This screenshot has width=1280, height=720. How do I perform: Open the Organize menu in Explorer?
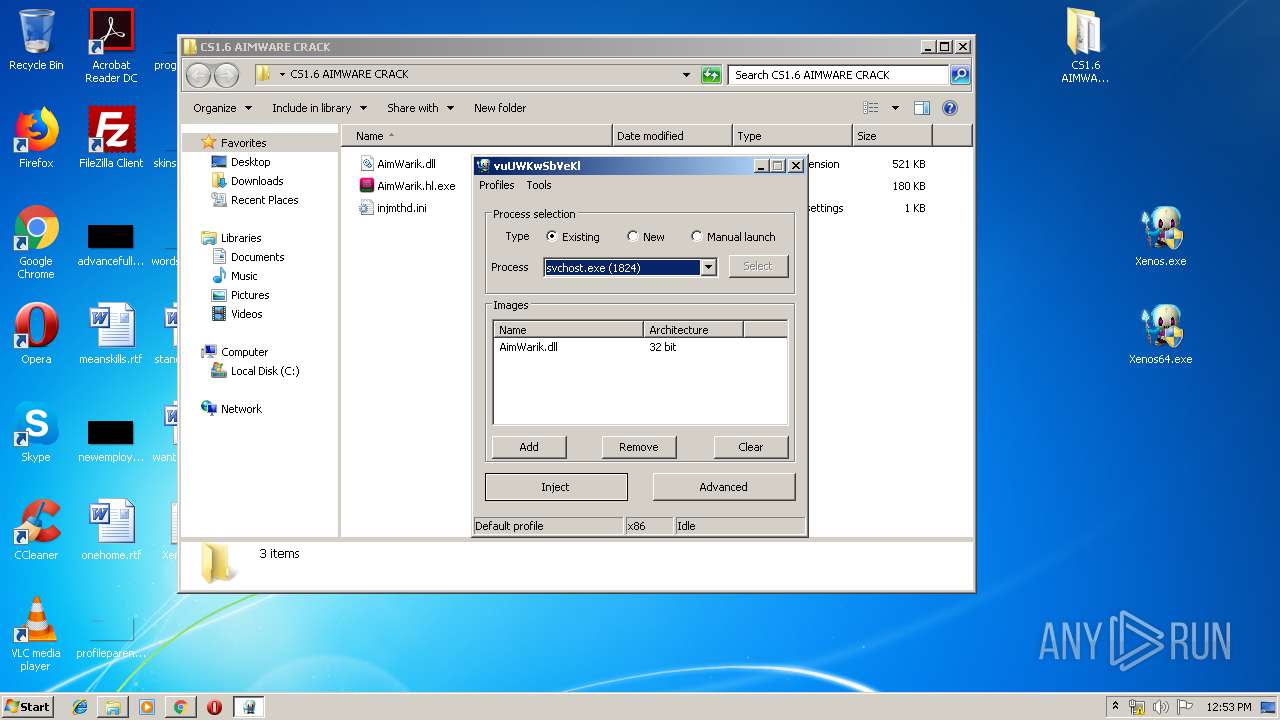[x=223, y=108]
